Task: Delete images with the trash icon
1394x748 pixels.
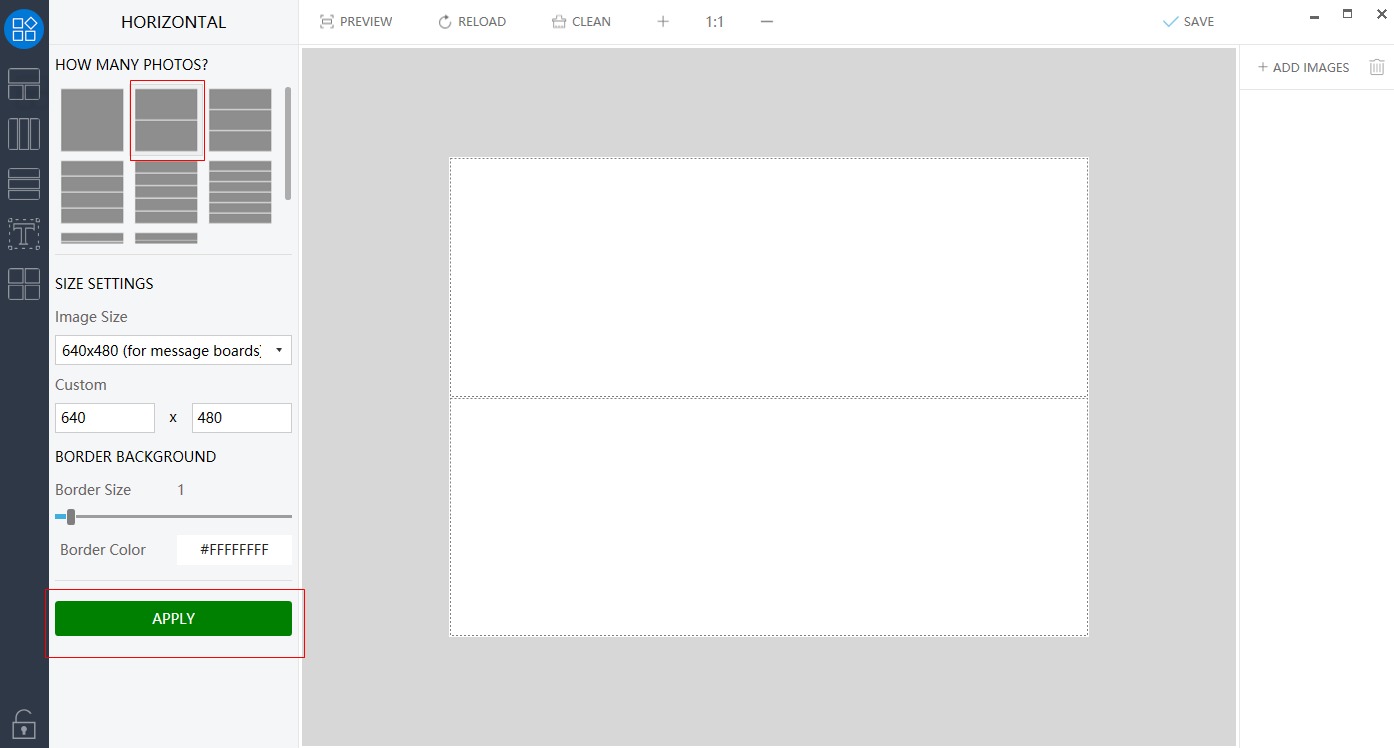Action: [x=1377, y=67]
